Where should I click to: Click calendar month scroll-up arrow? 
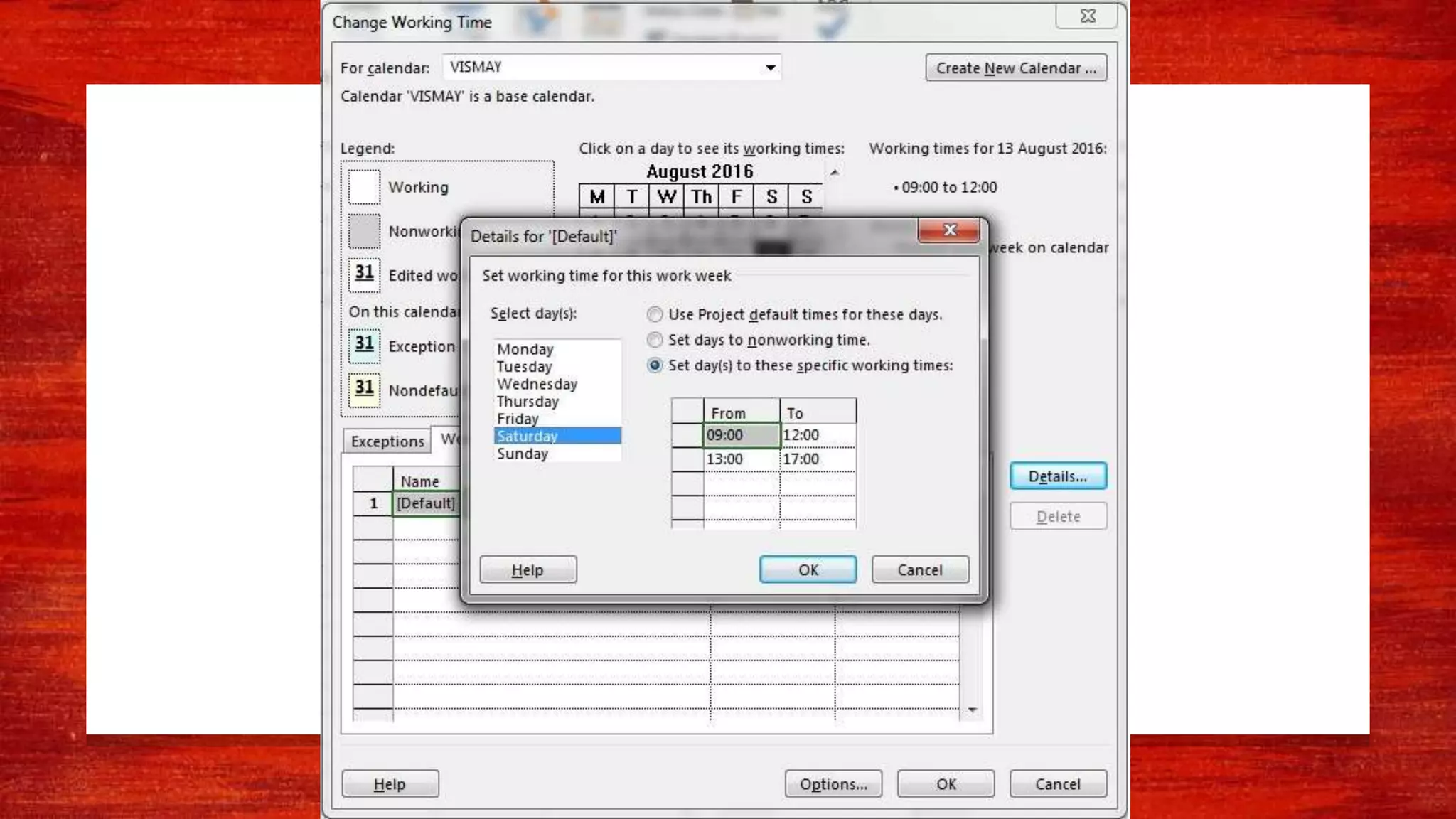pos(835,173)
